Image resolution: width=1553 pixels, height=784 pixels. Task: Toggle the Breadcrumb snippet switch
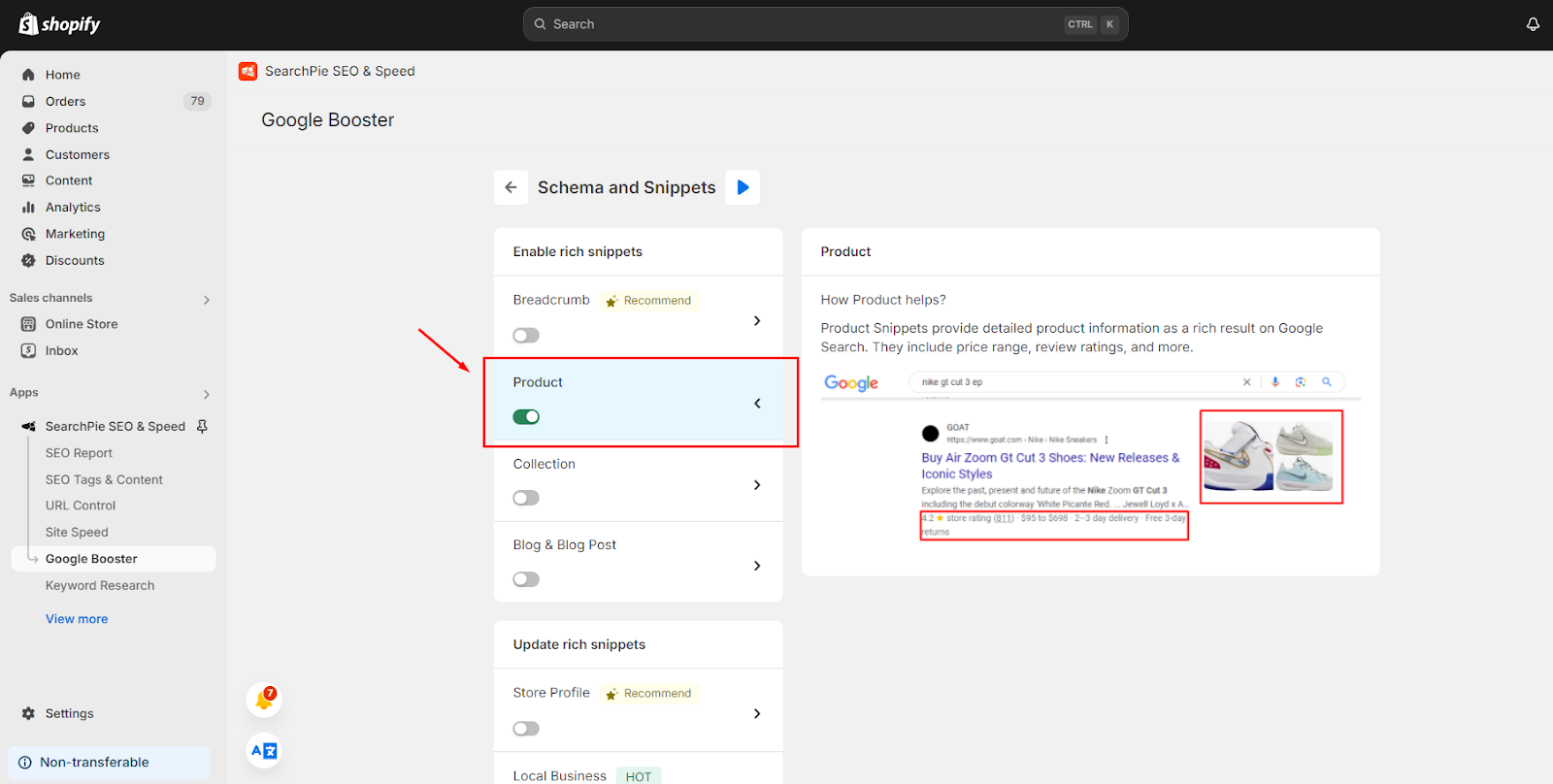coord(526,336)
